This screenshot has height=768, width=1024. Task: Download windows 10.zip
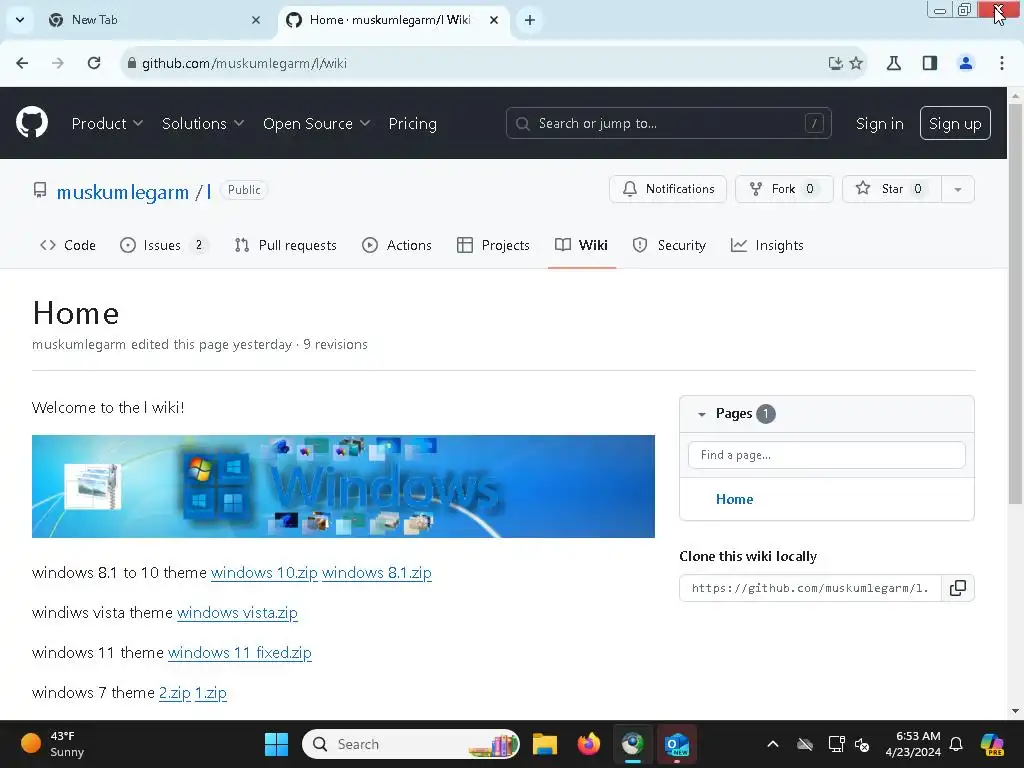coord(264,573)
